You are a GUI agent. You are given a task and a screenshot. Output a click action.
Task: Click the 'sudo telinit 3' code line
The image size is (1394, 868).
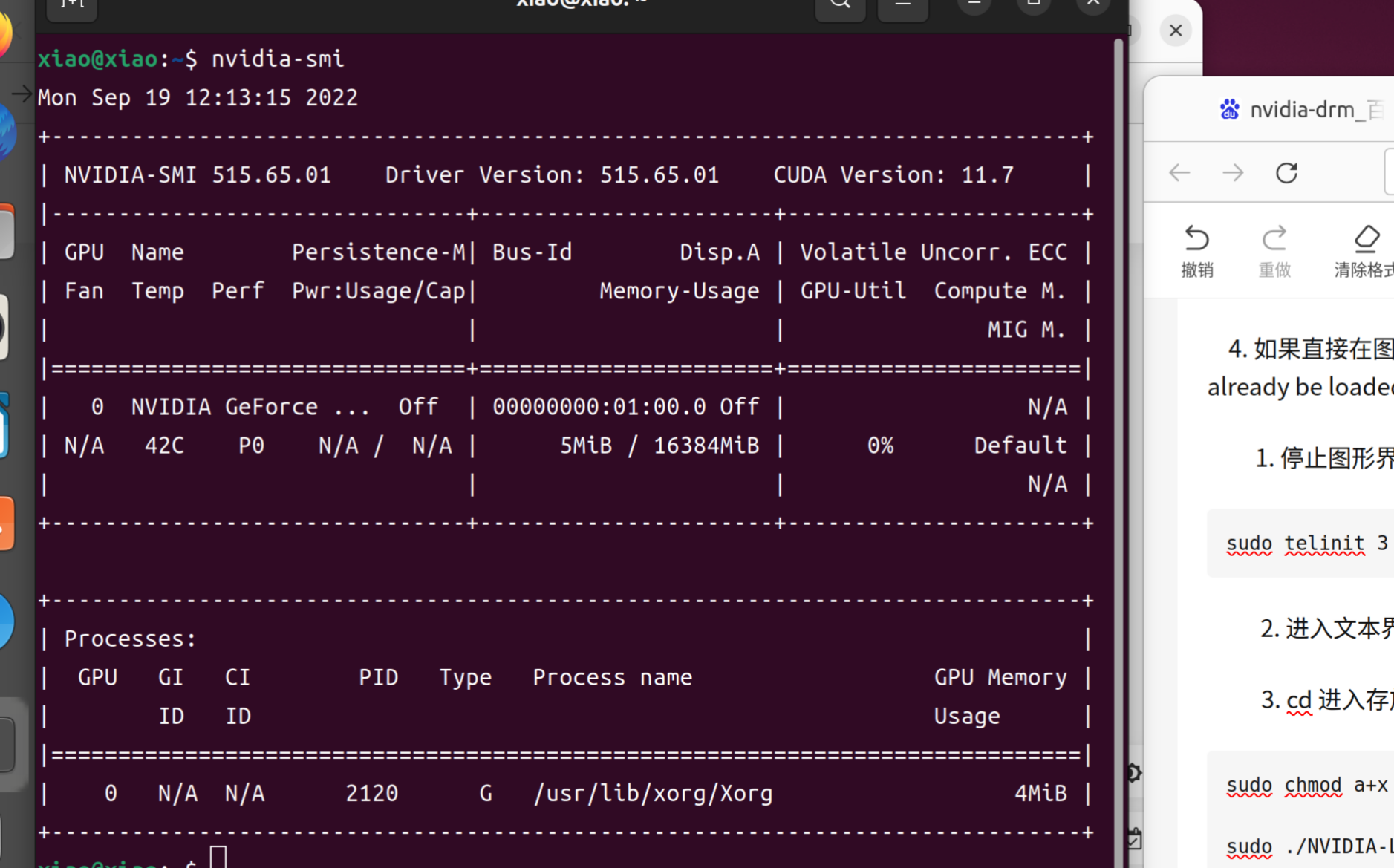click(x=1307, y=543)
